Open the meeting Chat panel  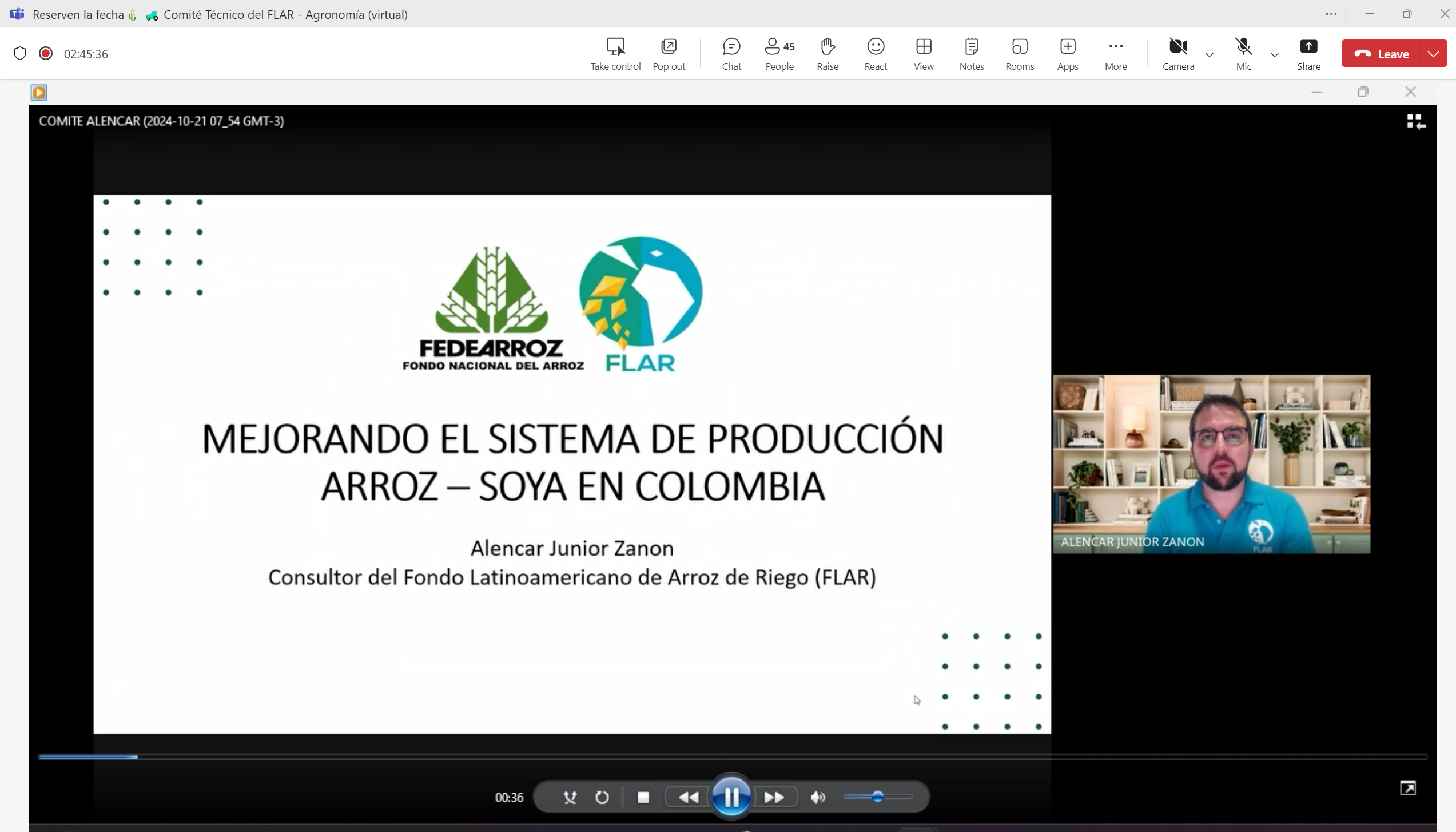[x=731, y=54]
